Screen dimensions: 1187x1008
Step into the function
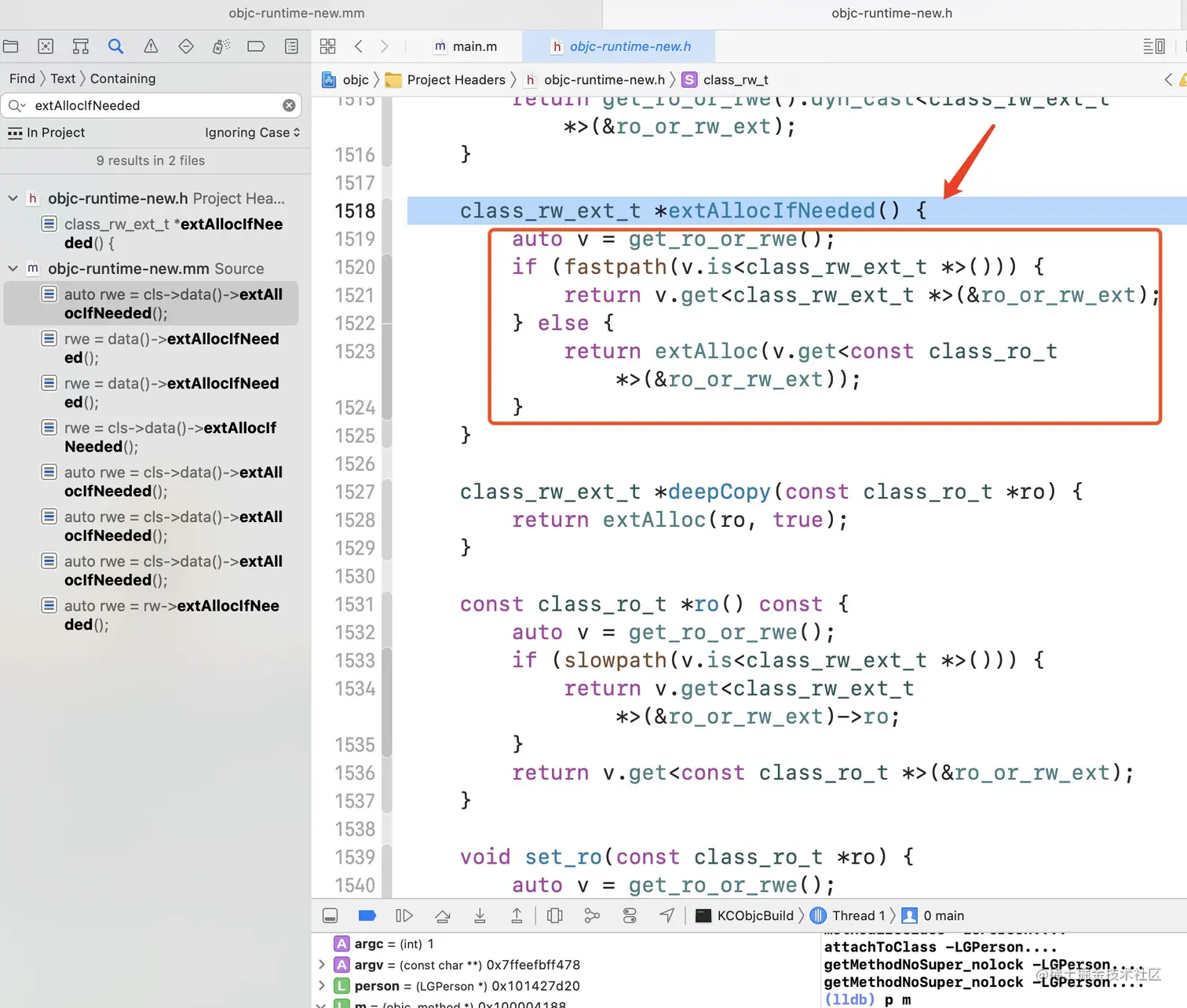(x=480, y=916)
